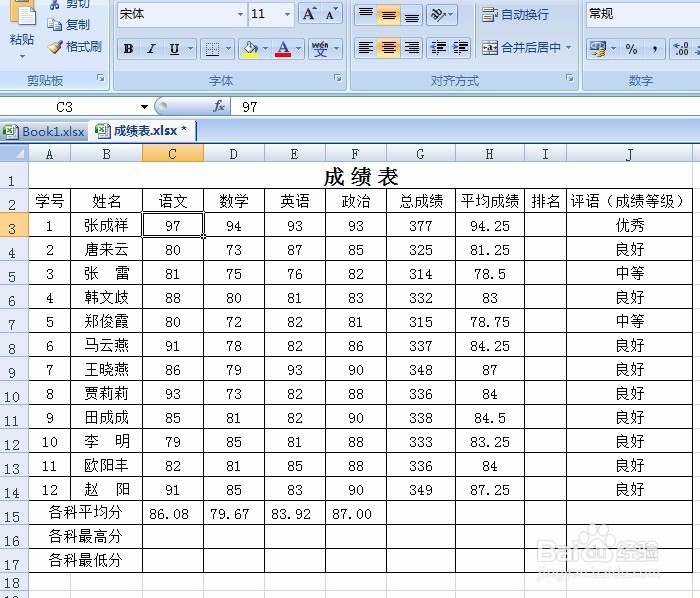Screen dimensions: 700x598
Task: Click the Paste dropdown arrow below 粘贴
Action: (22, 56)
